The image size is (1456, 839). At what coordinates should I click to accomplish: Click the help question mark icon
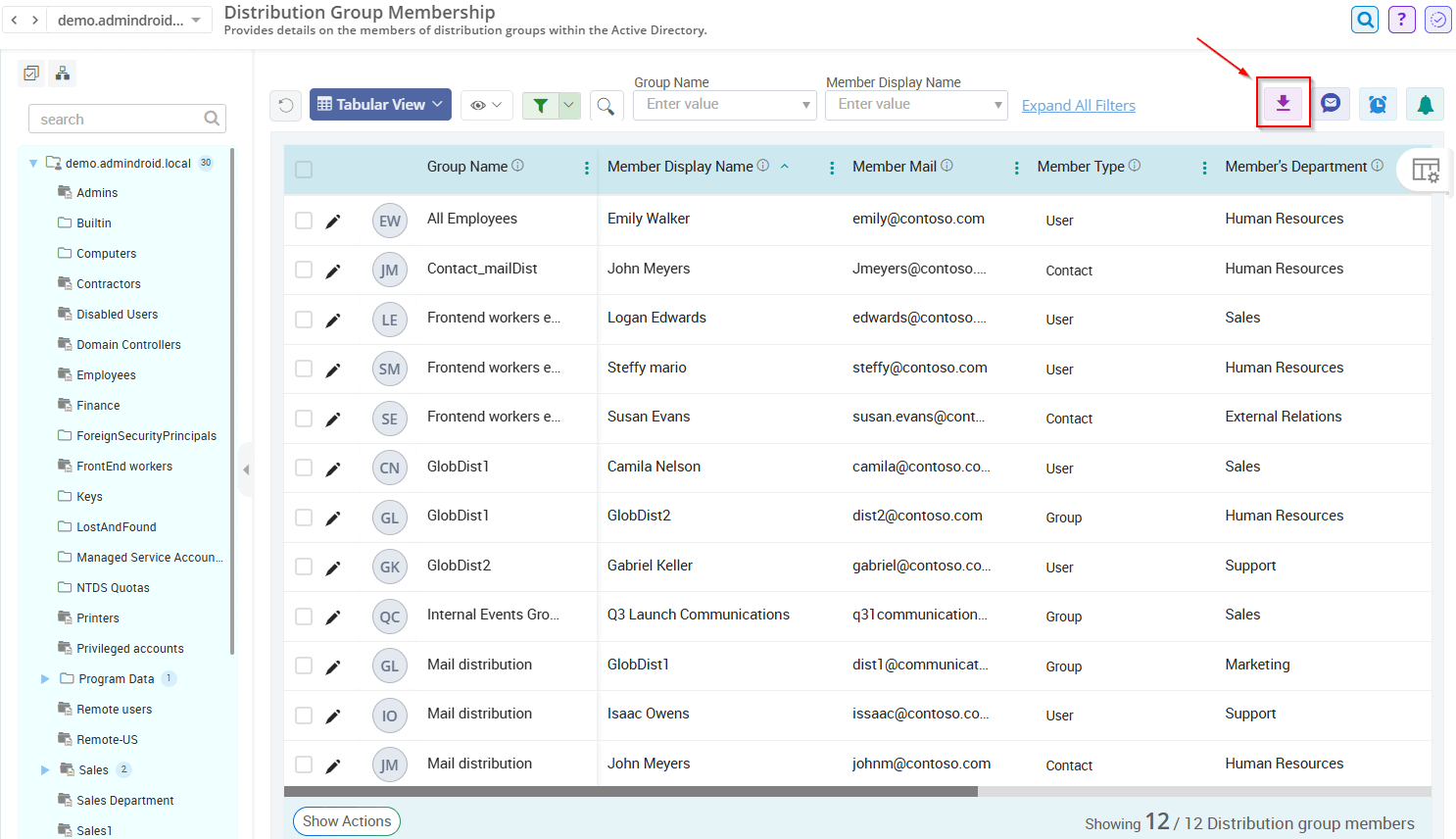pos(1401,19)
